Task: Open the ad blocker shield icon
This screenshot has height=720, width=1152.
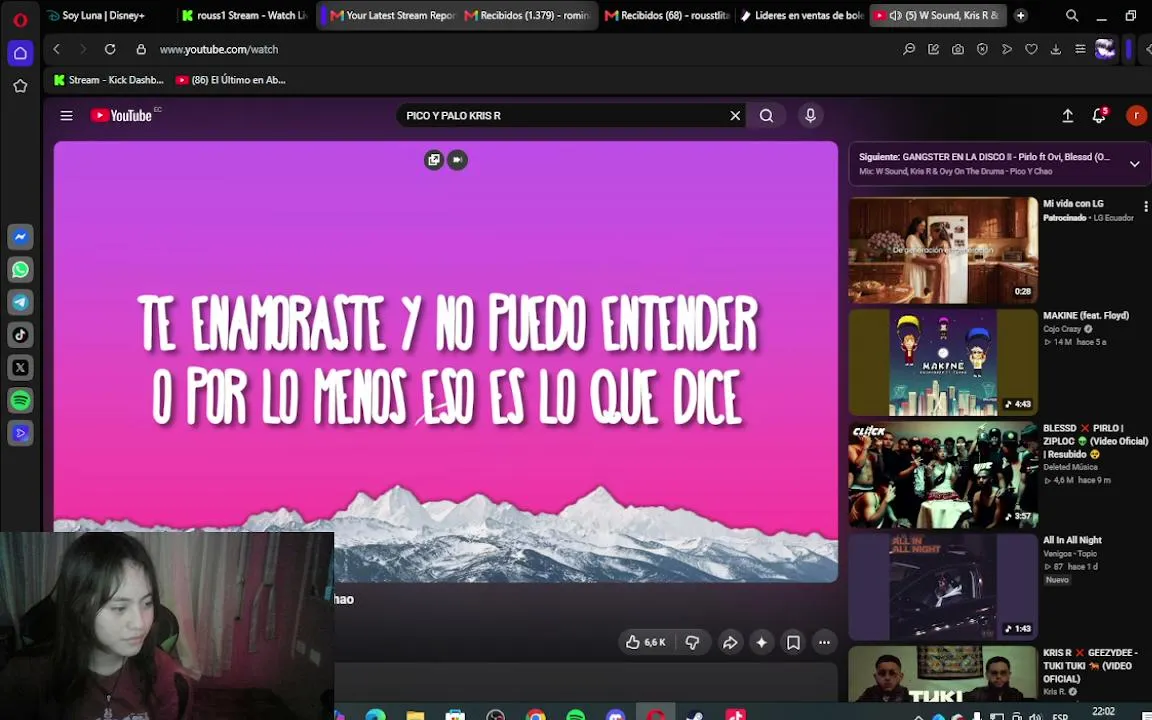Action: coord(982,49)
